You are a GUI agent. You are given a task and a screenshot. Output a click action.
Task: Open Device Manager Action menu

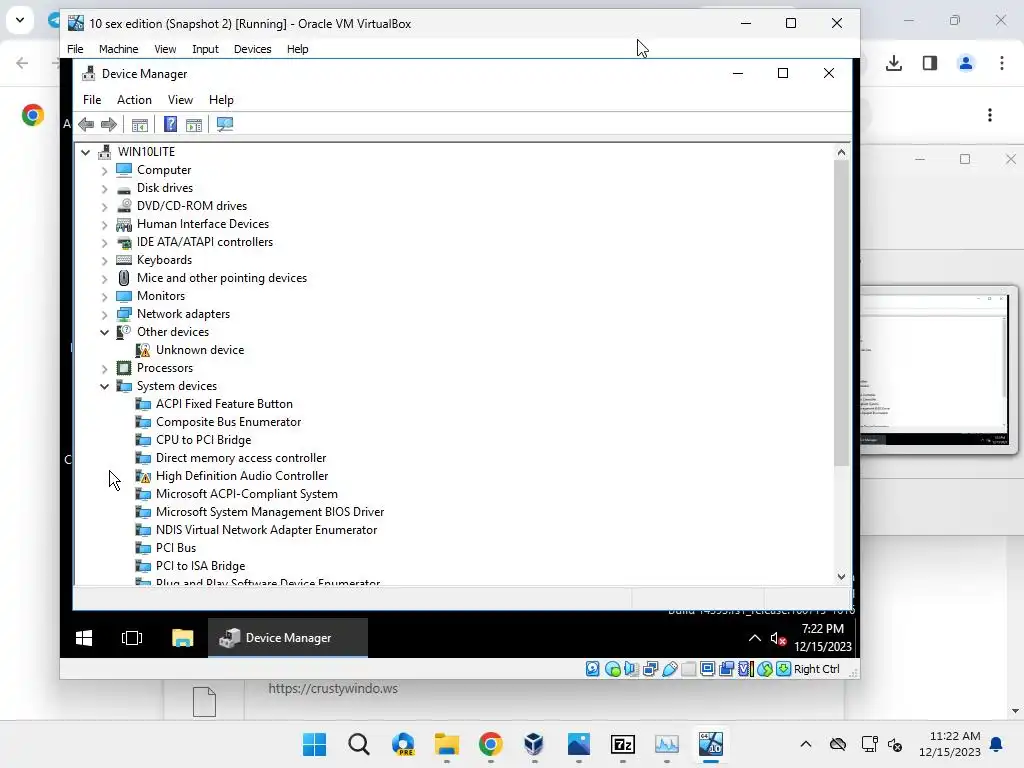(134, 100)
